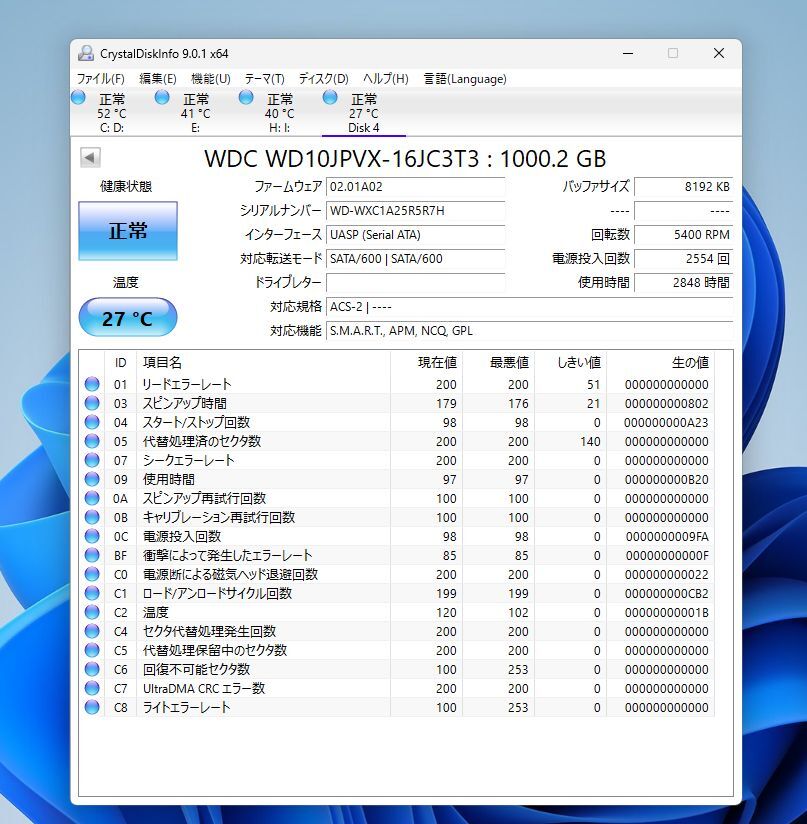Select the E: disk at 41 °C
This screenshot has width=807, height=824.
pyautogui.click(x=195, y=113)
